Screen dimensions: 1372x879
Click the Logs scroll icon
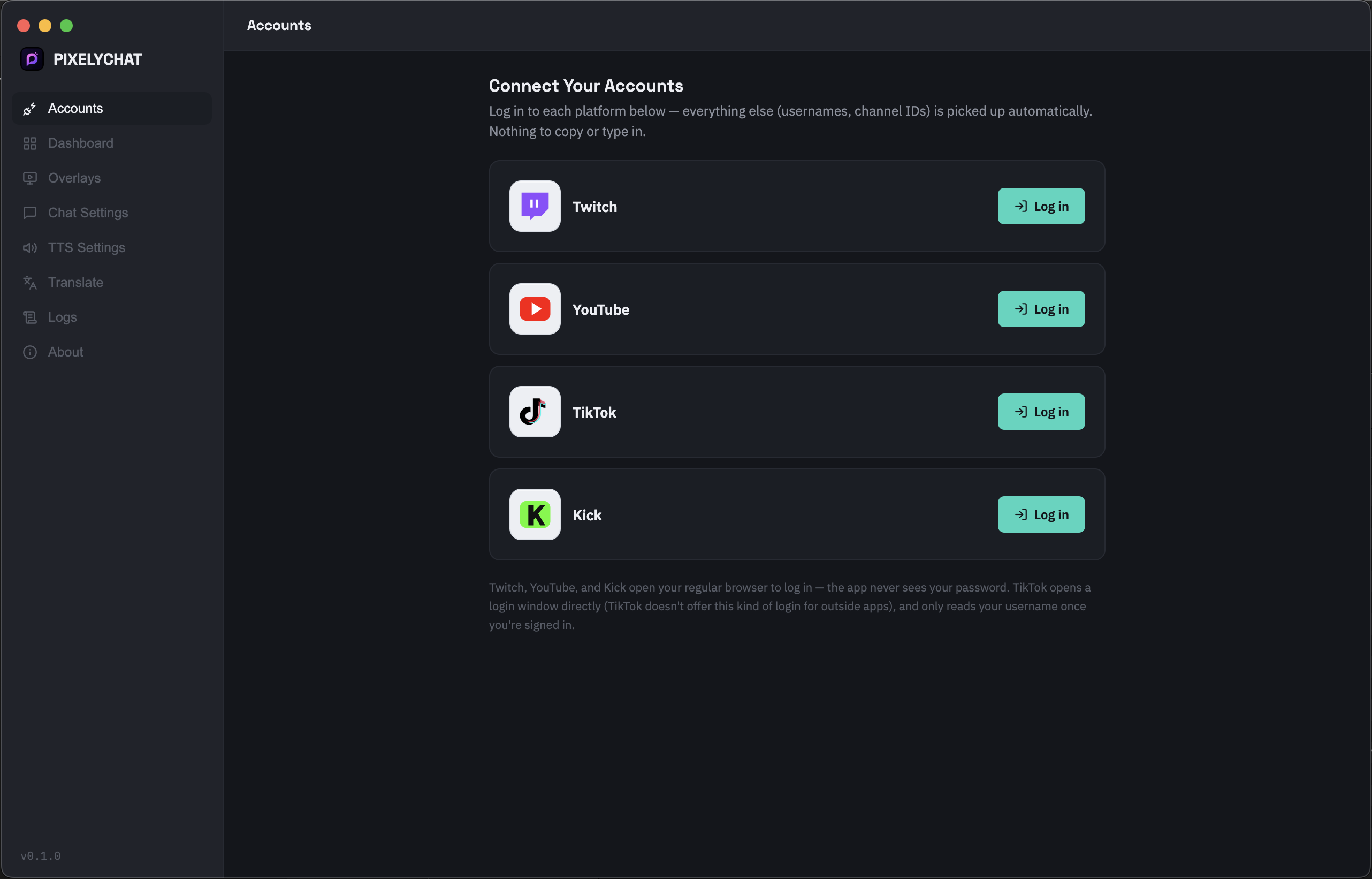pyautogui.click(x=29, y=317)
